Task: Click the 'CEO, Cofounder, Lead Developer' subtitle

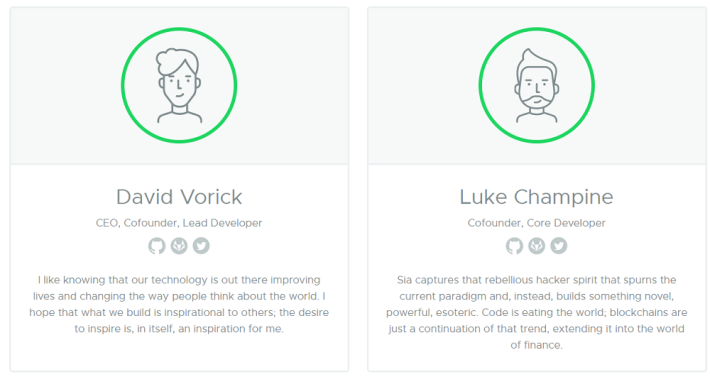Action: tap(179, 223)
